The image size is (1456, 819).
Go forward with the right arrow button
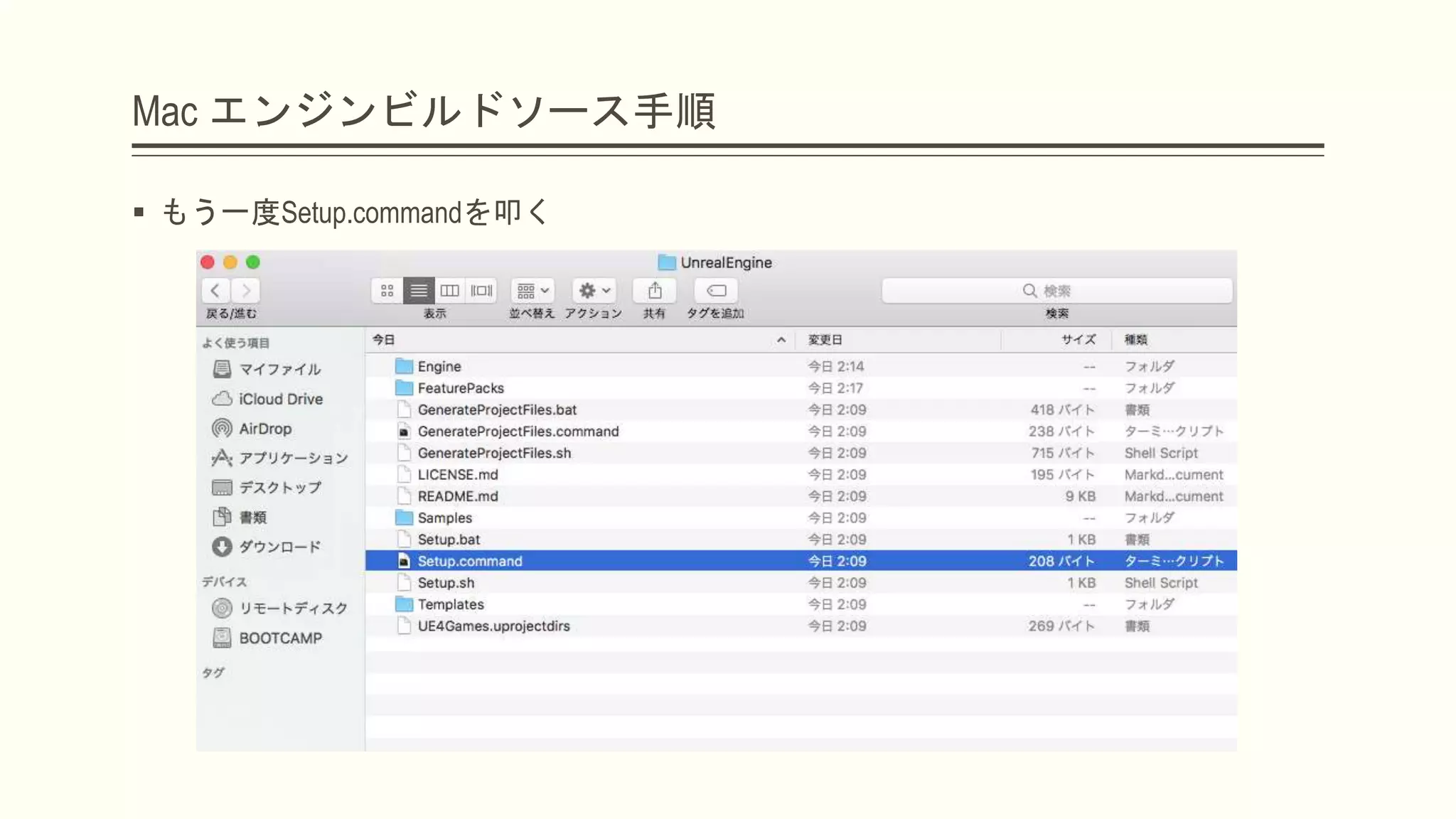246,290
